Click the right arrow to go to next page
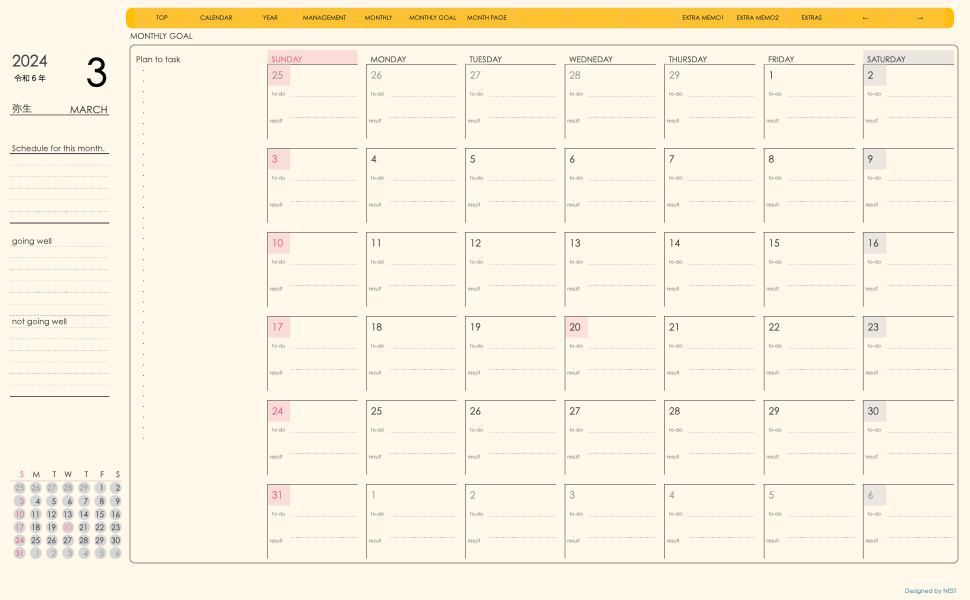Viewport: 970px width, 600px height. point(920,18)
